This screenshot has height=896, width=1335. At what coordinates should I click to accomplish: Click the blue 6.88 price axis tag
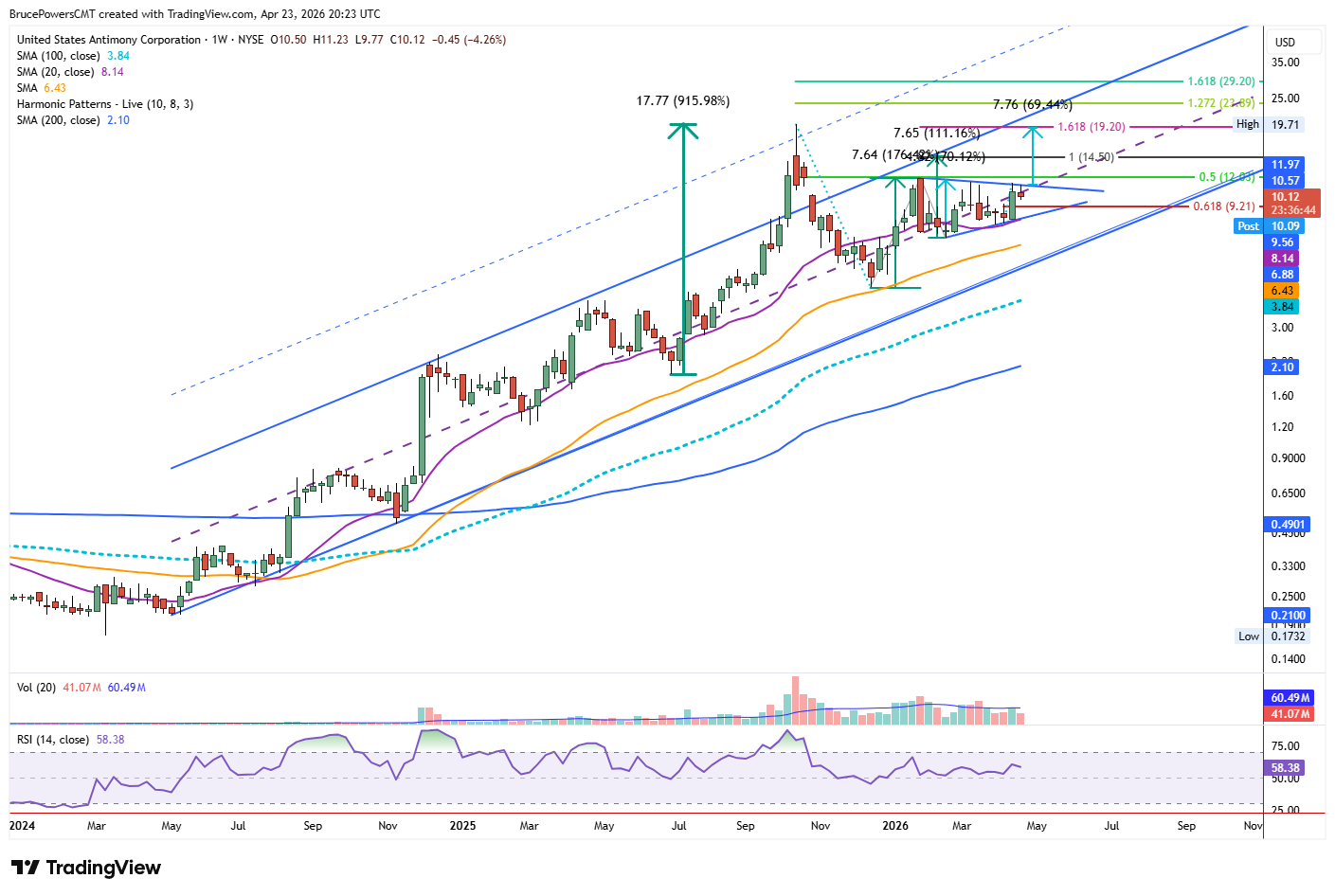(x=1283, y=275)
